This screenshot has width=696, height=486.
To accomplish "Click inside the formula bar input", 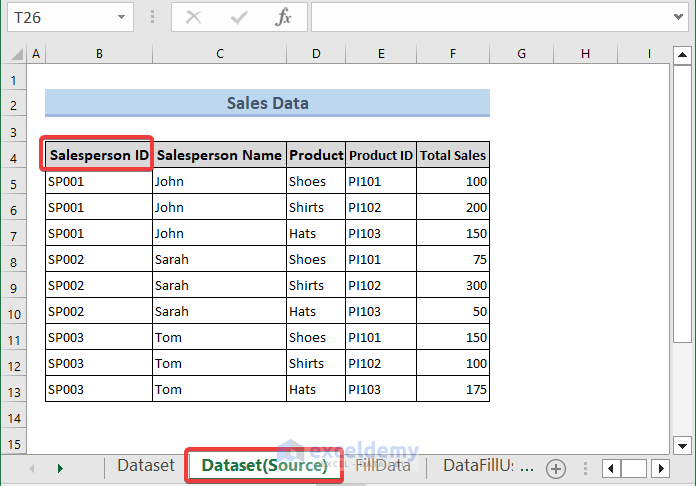I will (490, 17).
